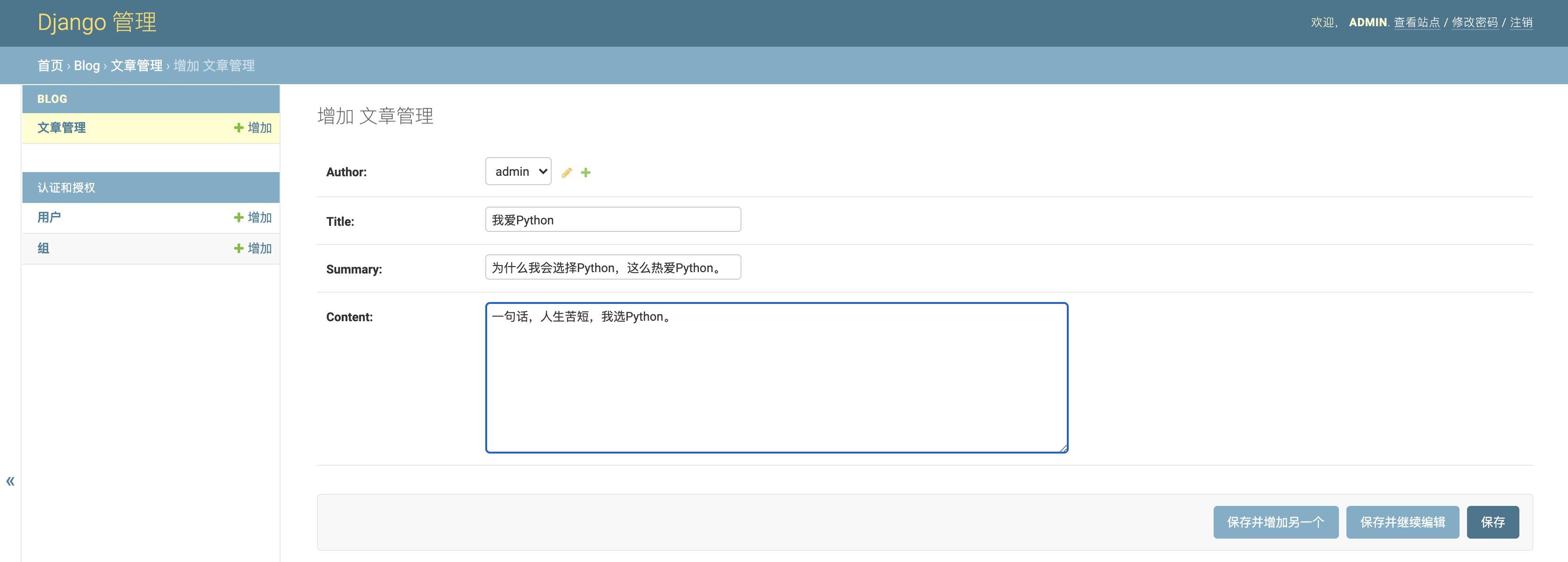
Task: Edit selected author with pencil icon
Action: tap(566, 173)
